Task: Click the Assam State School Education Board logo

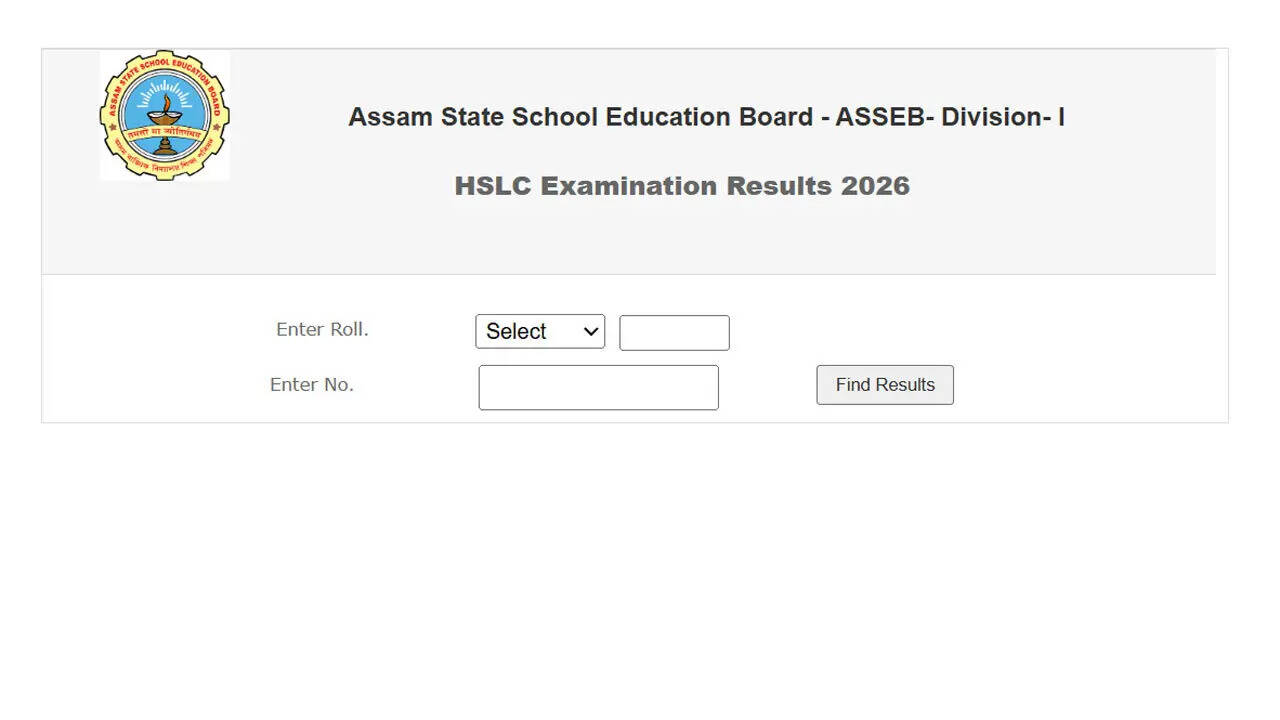Action: pos(165,115)
